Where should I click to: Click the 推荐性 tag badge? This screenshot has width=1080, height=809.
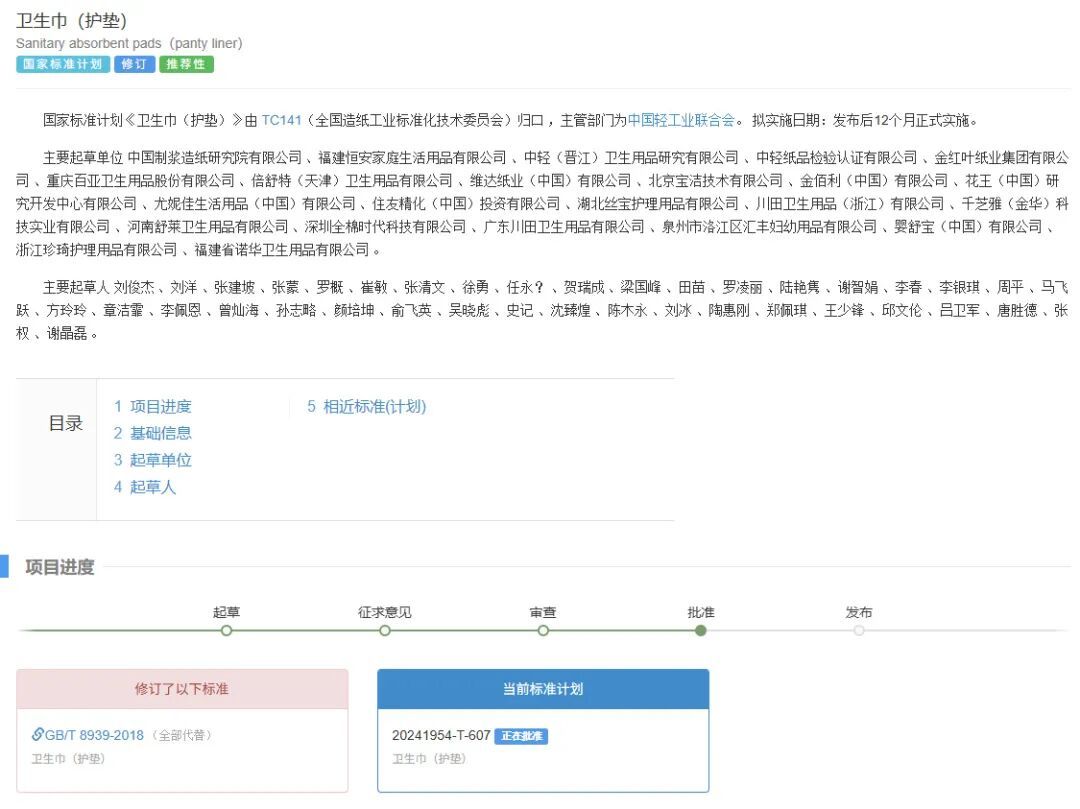pos(186,64)
